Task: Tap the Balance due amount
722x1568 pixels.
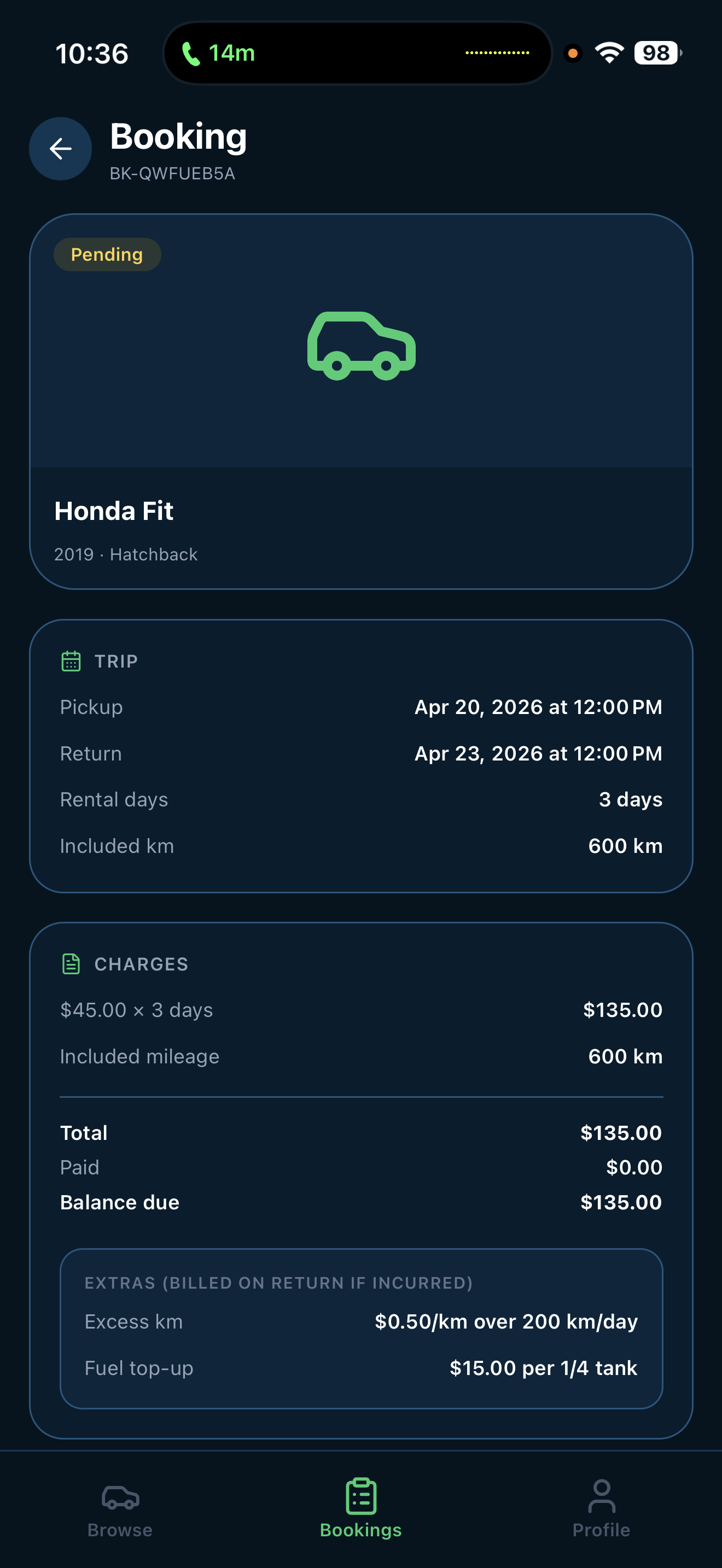Action: tap(620, 1202)
